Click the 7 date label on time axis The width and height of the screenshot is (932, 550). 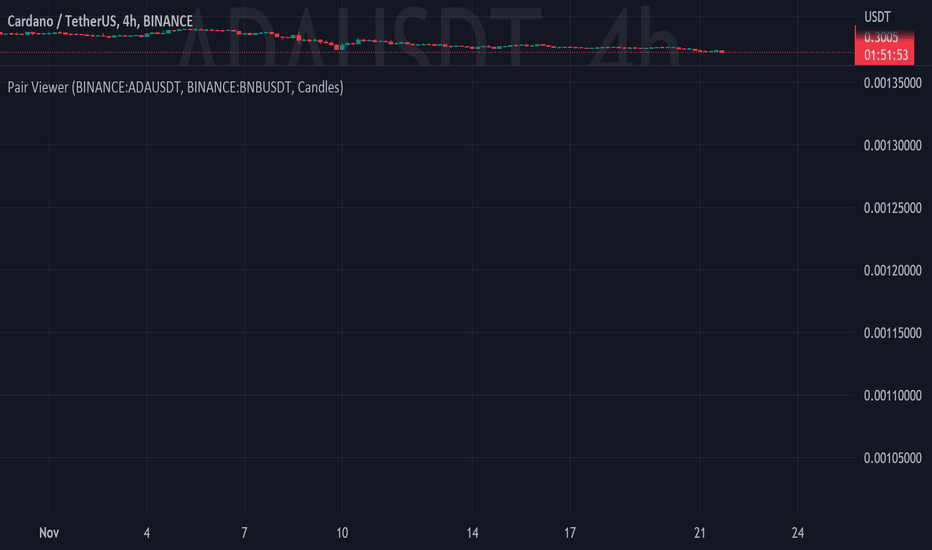click(244, 533)
